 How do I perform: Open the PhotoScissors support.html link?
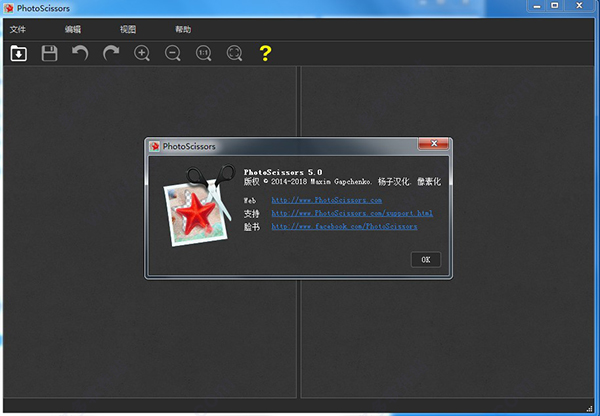click(x=352, y=213)
